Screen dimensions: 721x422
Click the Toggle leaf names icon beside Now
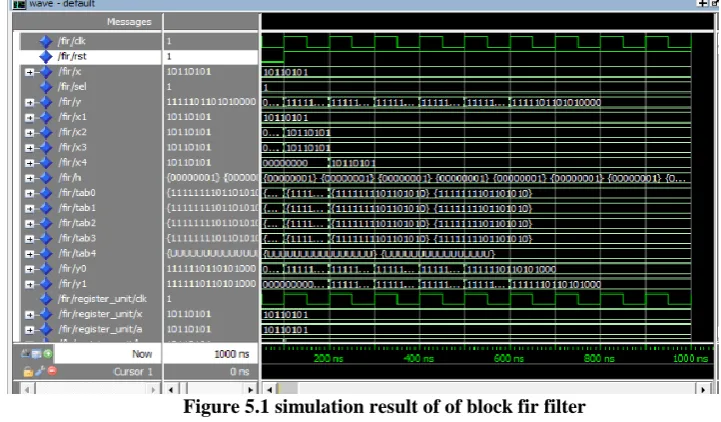pos(26,354)
